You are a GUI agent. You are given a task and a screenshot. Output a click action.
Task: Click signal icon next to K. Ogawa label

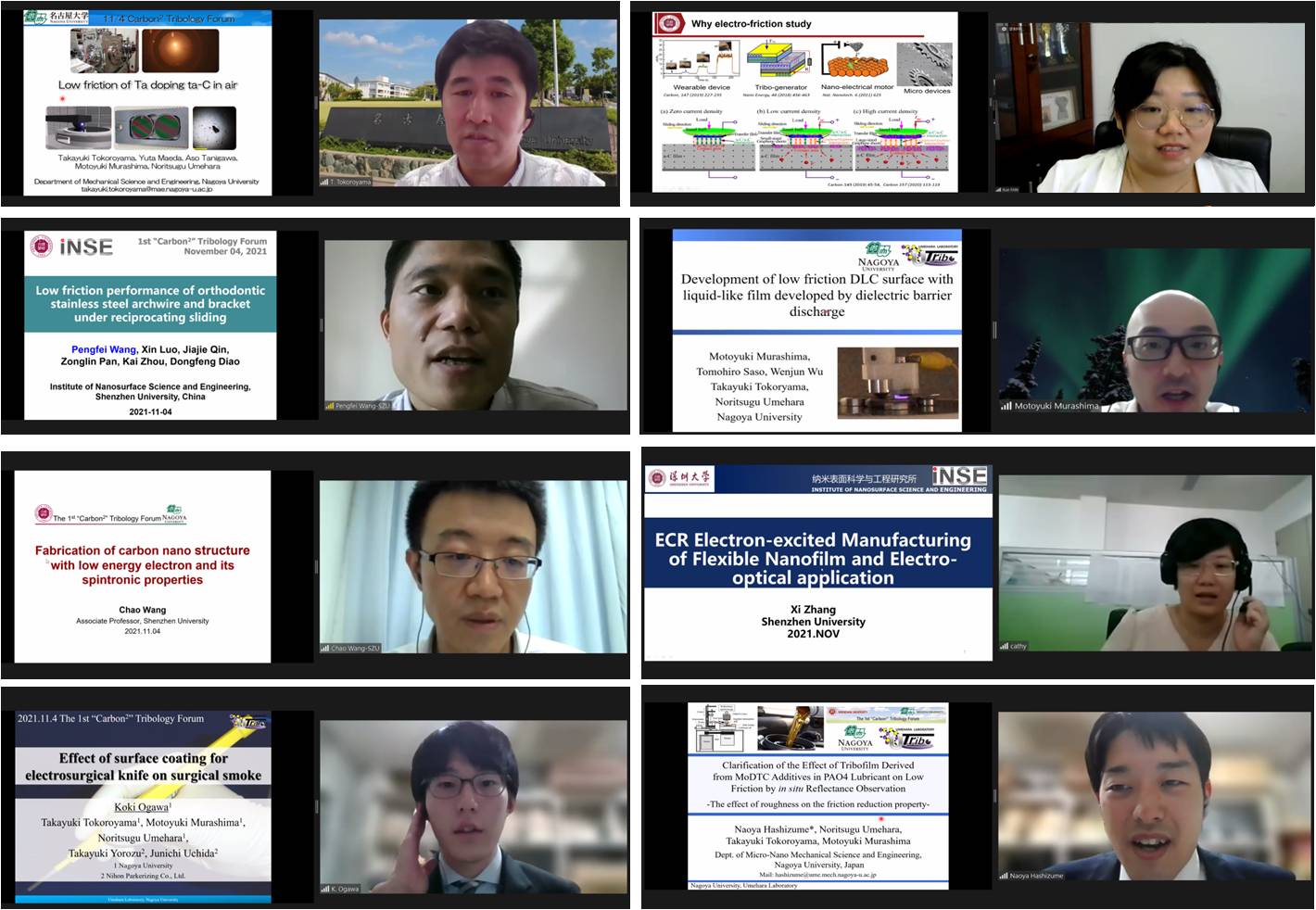(x=325, y=889)
